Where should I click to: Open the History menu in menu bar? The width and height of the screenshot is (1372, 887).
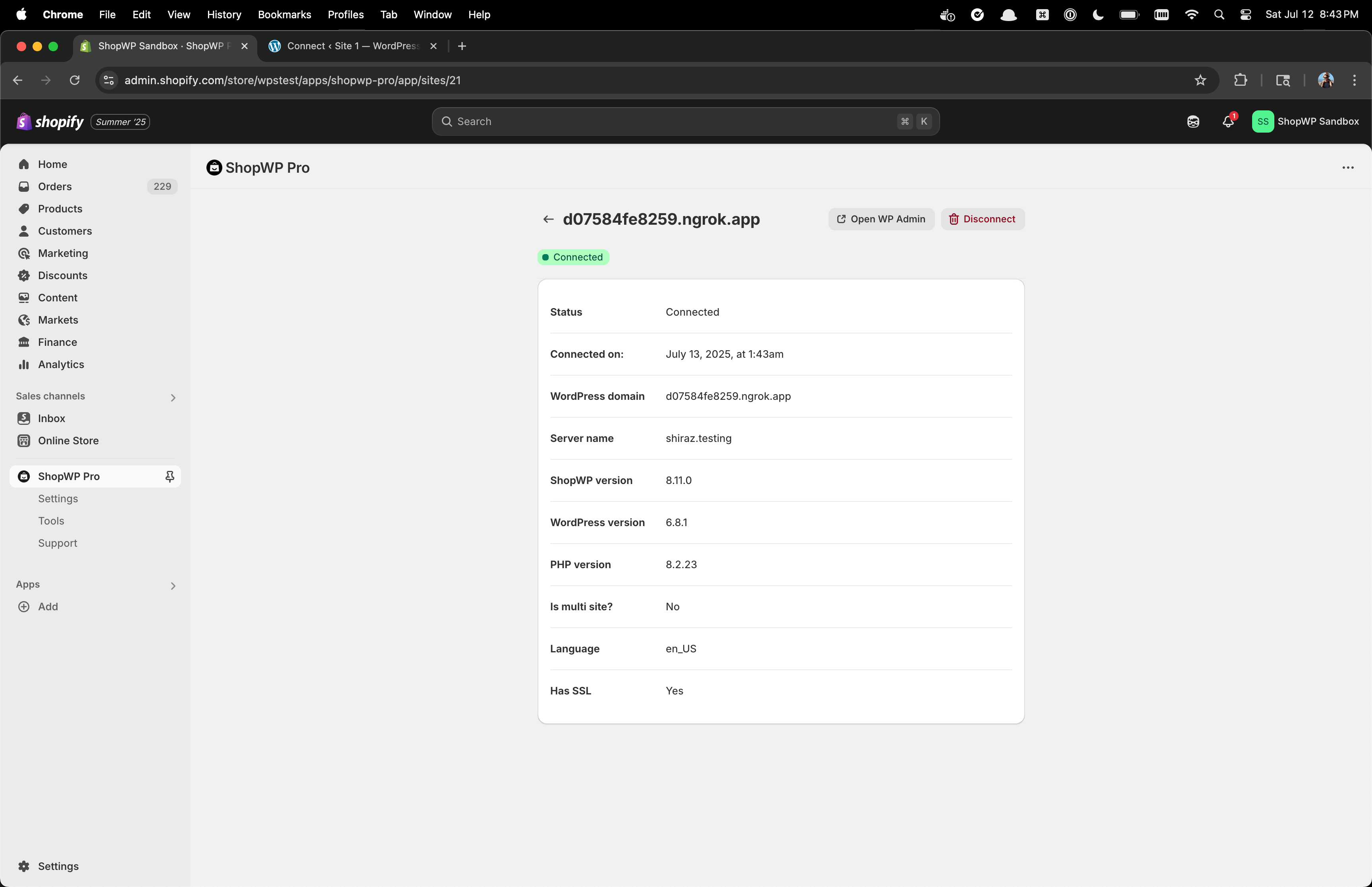(224, 14)
